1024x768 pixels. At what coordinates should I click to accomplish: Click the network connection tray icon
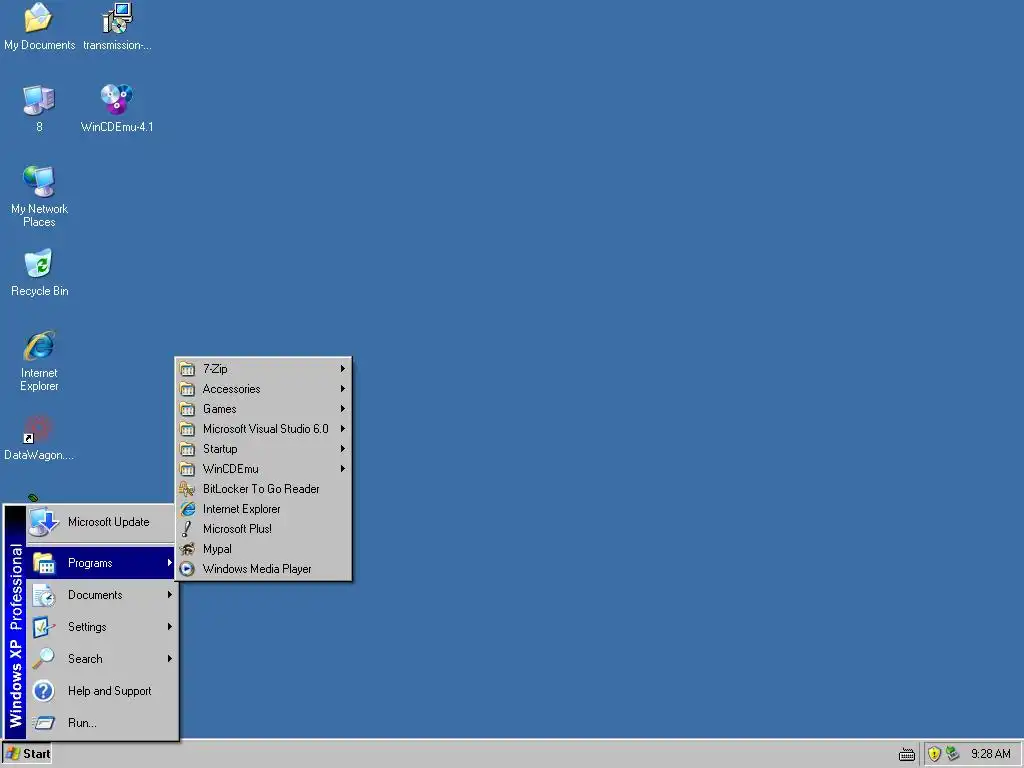(x=953, y=754)
